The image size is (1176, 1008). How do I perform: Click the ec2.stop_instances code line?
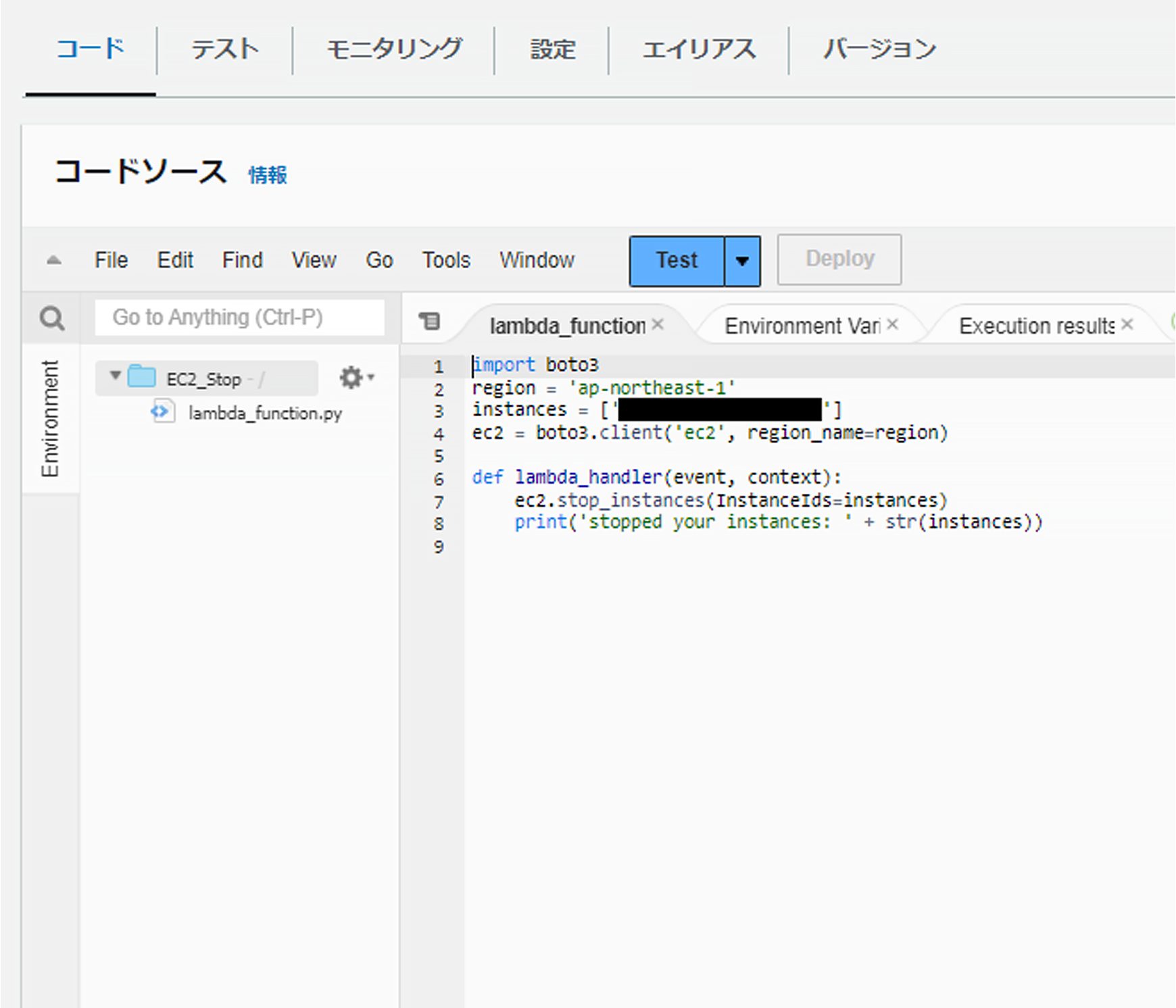[731, 500]
